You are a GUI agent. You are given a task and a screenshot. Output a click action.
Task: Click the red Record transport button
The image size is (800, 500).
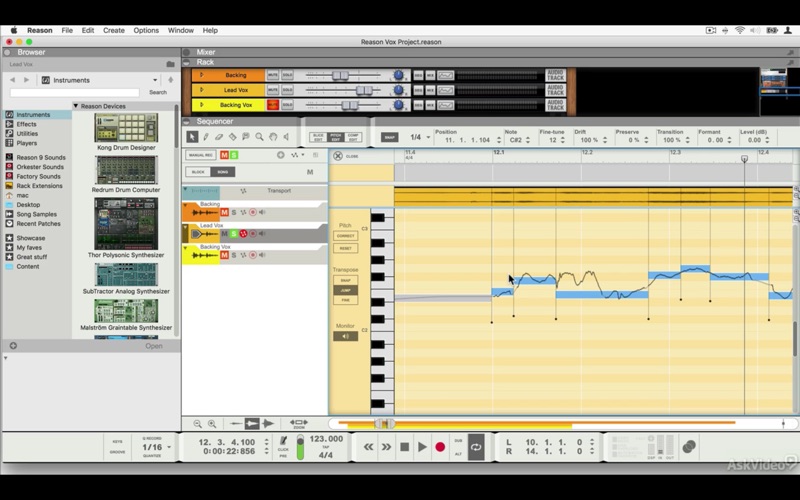coord(440,447)
